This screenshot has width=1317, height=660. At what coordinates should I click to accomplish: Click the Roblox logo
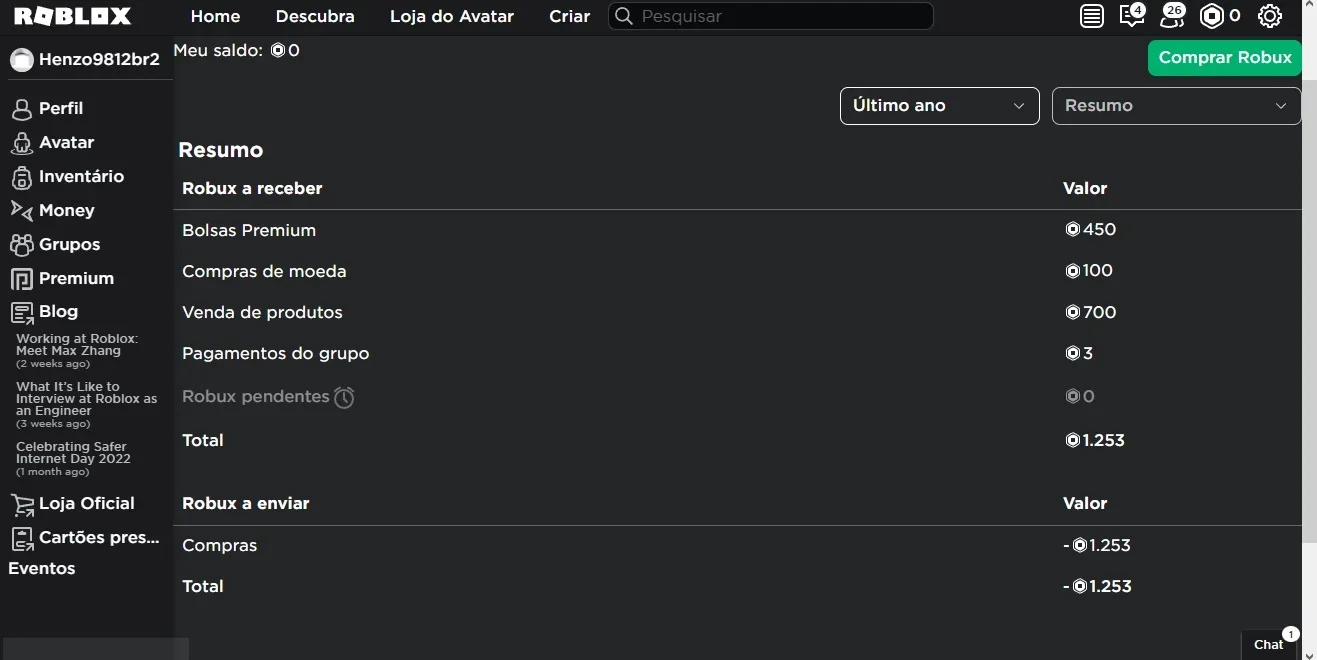pos(73,16)
